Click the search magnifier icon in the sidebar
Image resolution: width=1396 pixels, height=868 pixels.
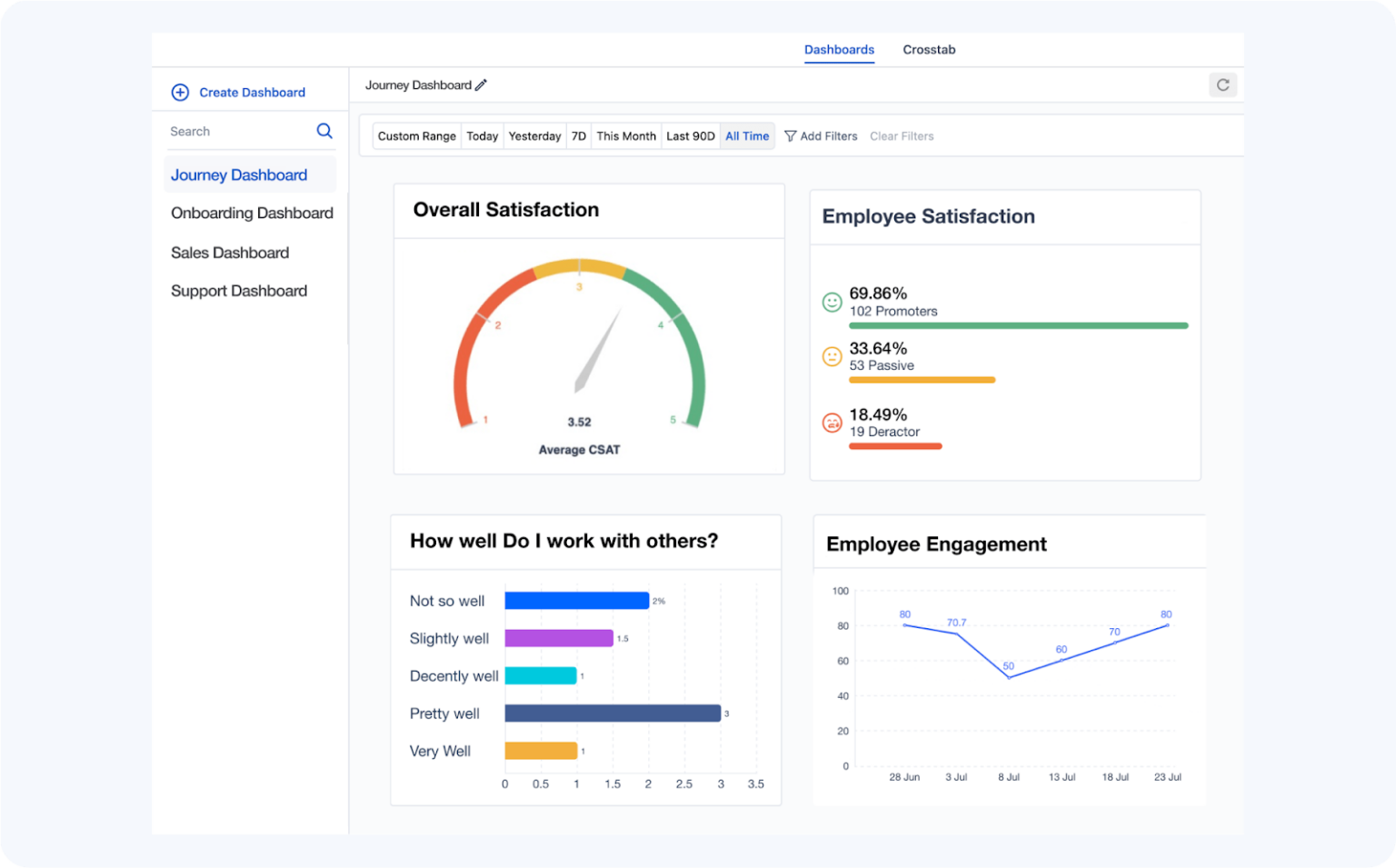pyautogui.click(x=324, y=131)
